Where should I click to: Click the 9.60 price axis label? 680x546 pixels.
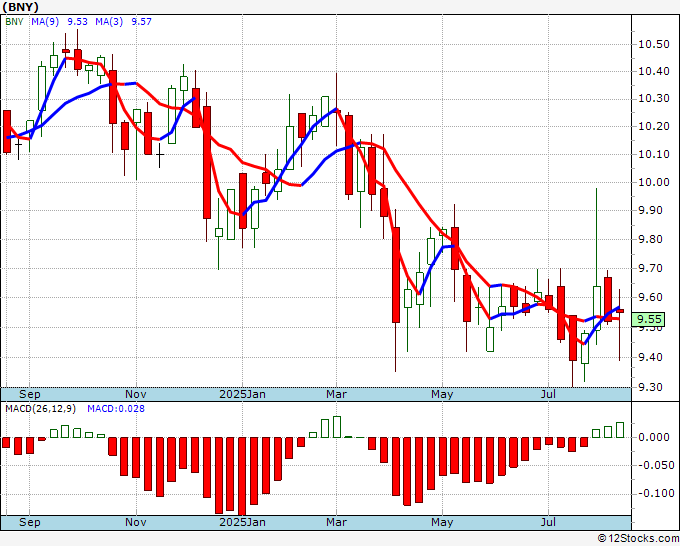point(650,298)
